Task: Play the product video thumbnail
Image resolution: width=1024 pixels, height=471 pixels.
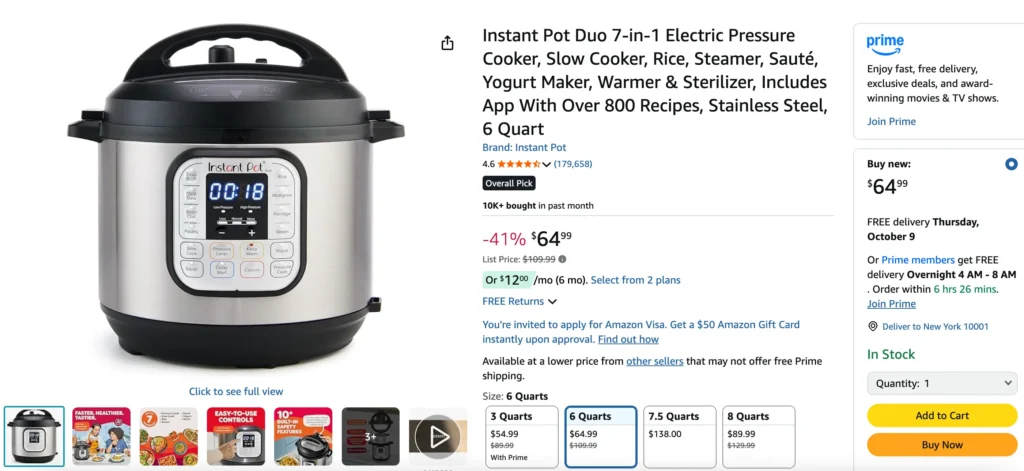Action: [x=437, y=436]
